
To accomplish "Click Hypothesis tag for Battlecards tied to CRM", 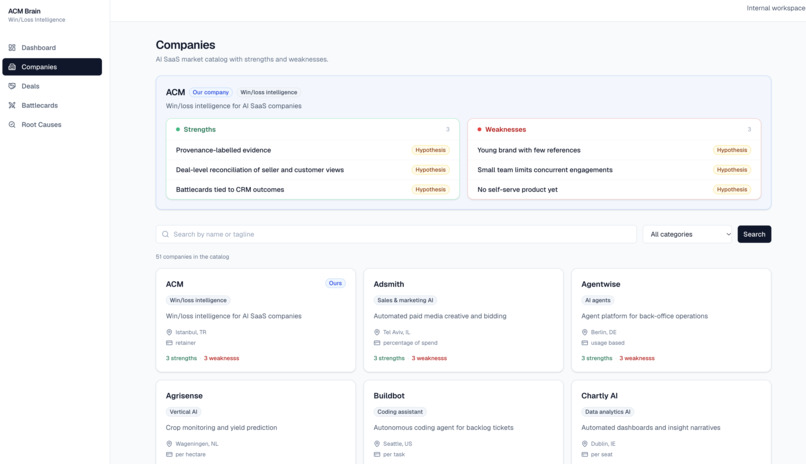I will 430,190.
